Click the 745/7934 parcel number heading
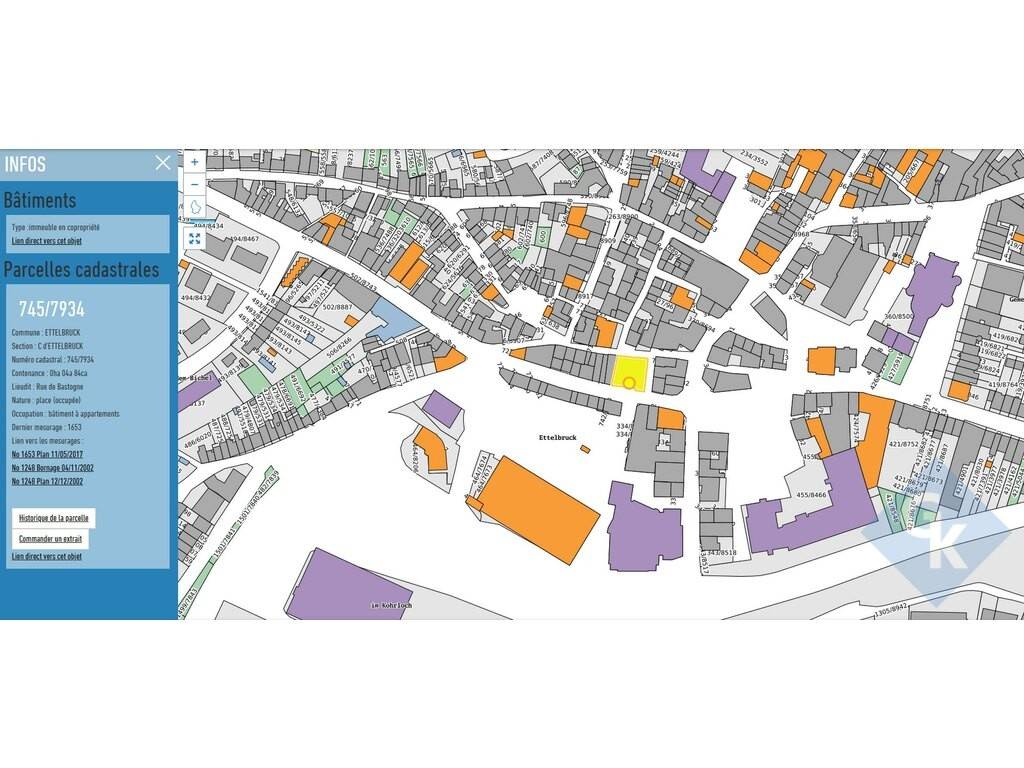The width and height of the screenshot is (1024, 768). [51, 309]
